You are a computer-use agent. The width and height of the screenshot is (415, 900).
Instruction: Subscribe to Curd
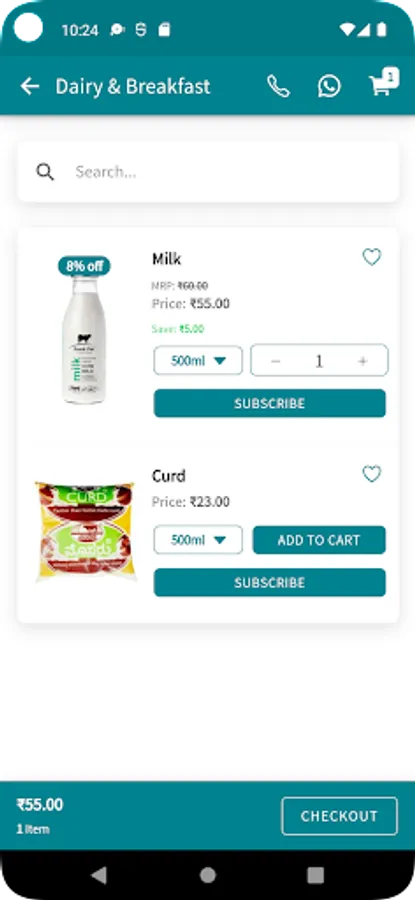[x=270, y=583]
